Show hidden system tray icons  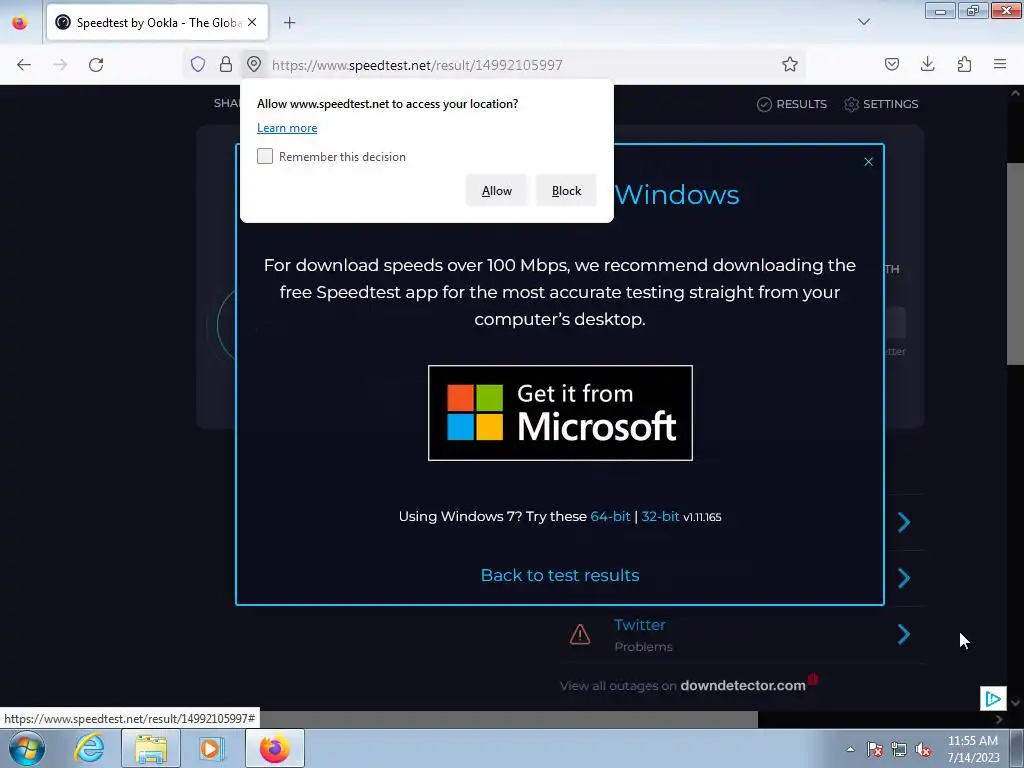click(850, 749)
